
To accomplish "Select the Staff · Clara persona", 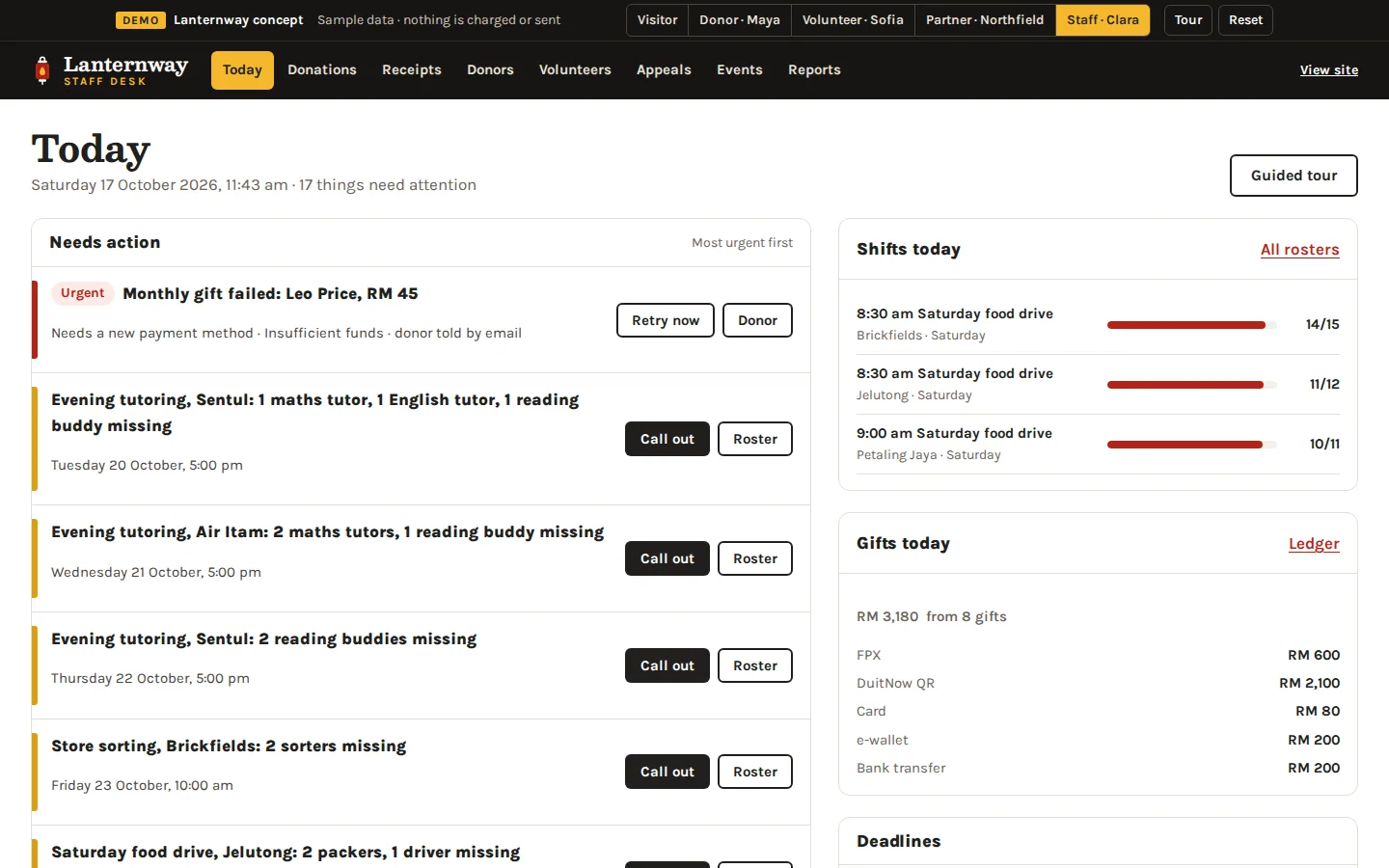I will (x=1103, y=20).
